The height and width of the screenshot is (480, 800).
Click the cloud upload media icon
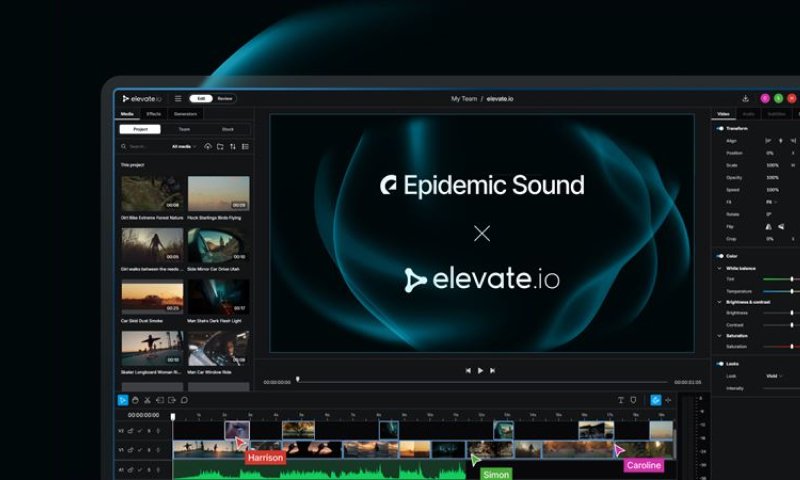pyautogui.click(x=208, y=146)
